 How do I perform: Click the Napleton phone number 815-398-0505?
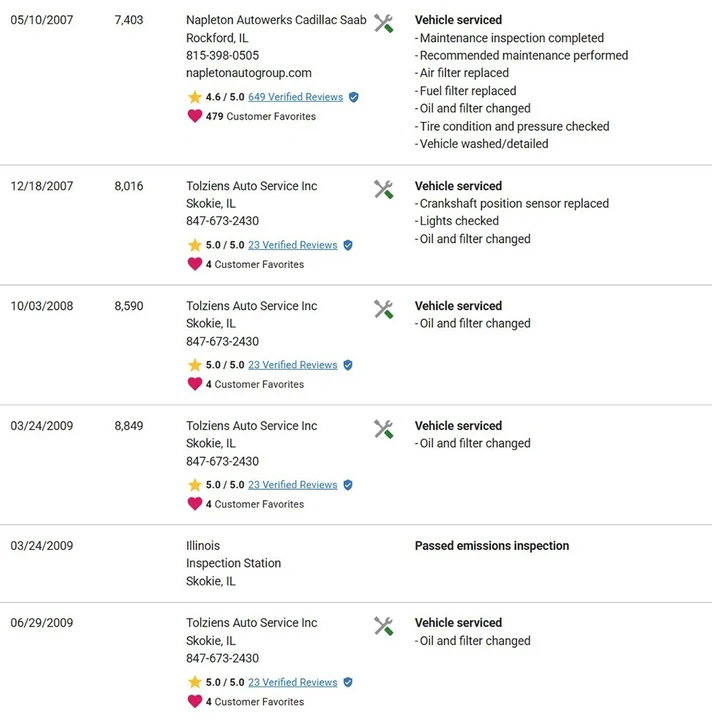[222, 56]
